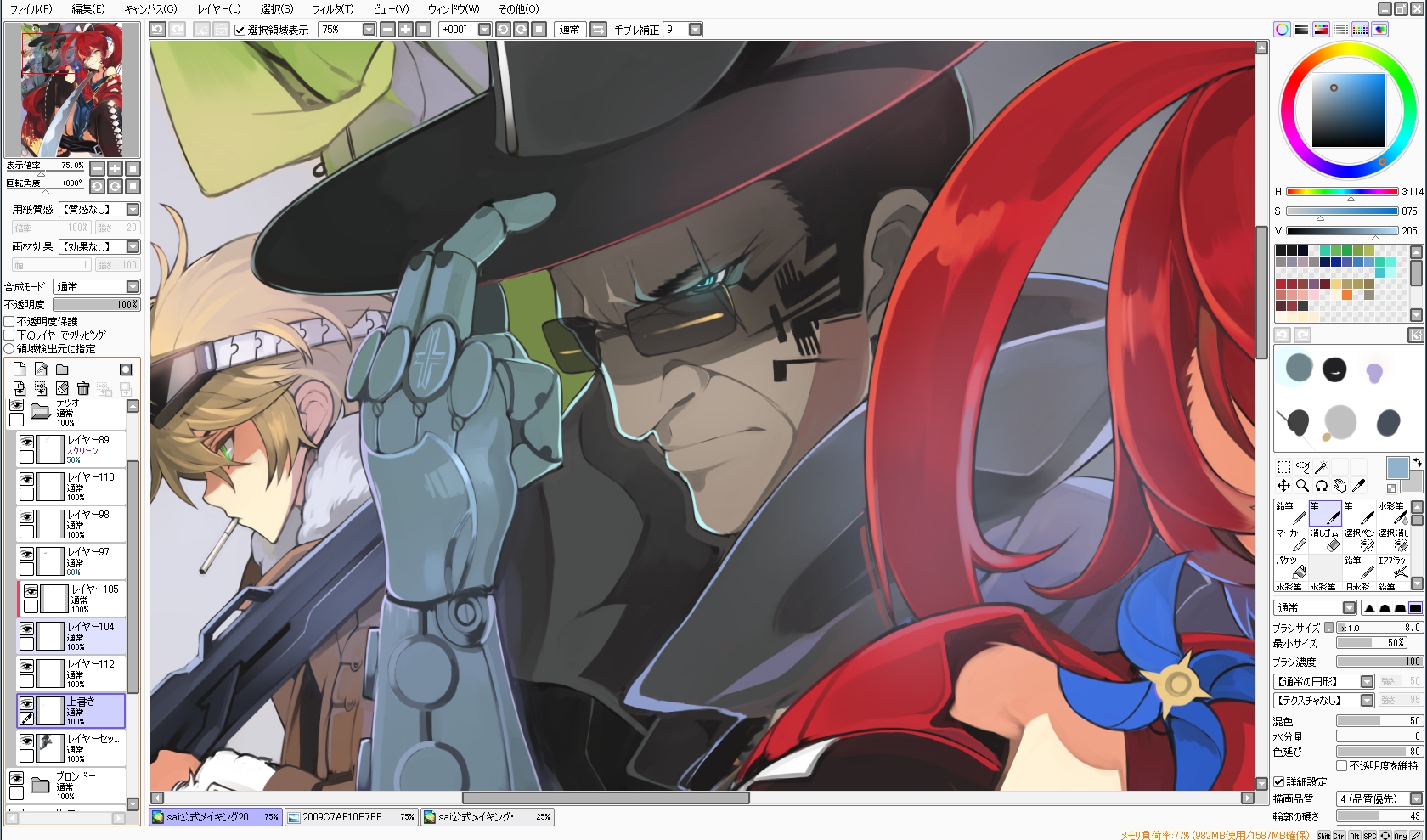Select the zoom magnifier tool
This screenshot has width=1427, height=840.
coord(1303,486)
